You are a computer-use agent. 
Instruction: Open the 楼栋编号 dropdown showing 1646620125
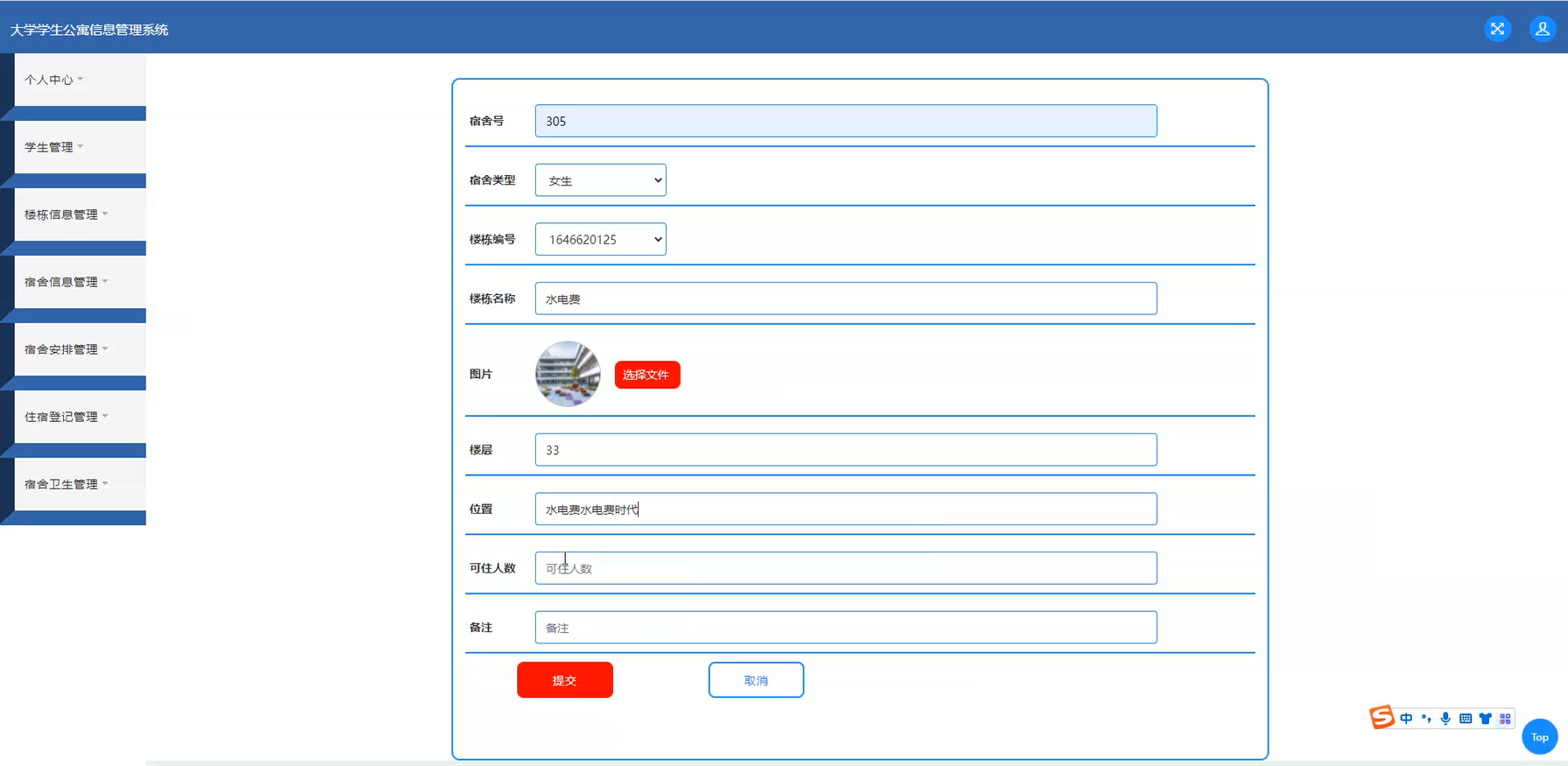pos(600,239)
